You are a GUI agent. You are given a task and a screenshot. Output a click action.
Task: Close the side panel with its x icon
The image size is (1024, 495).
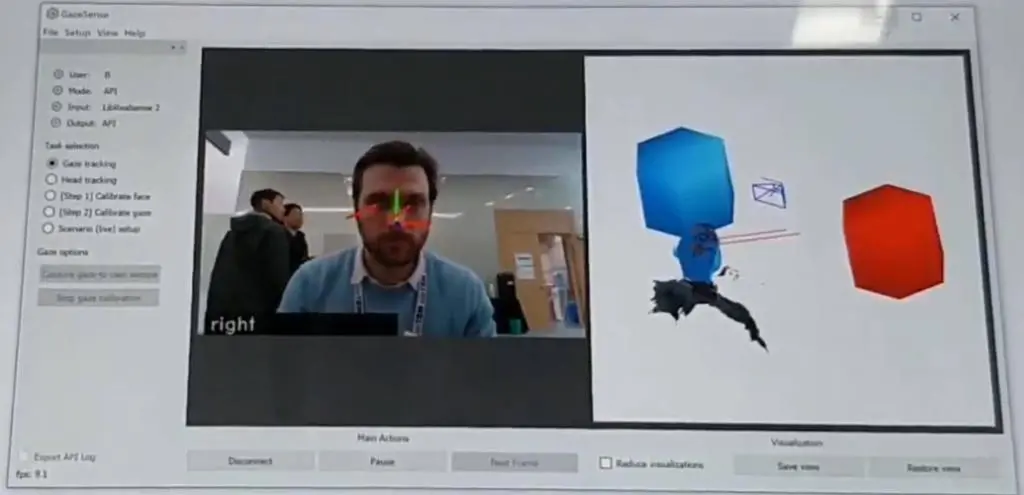coord(182,47)
